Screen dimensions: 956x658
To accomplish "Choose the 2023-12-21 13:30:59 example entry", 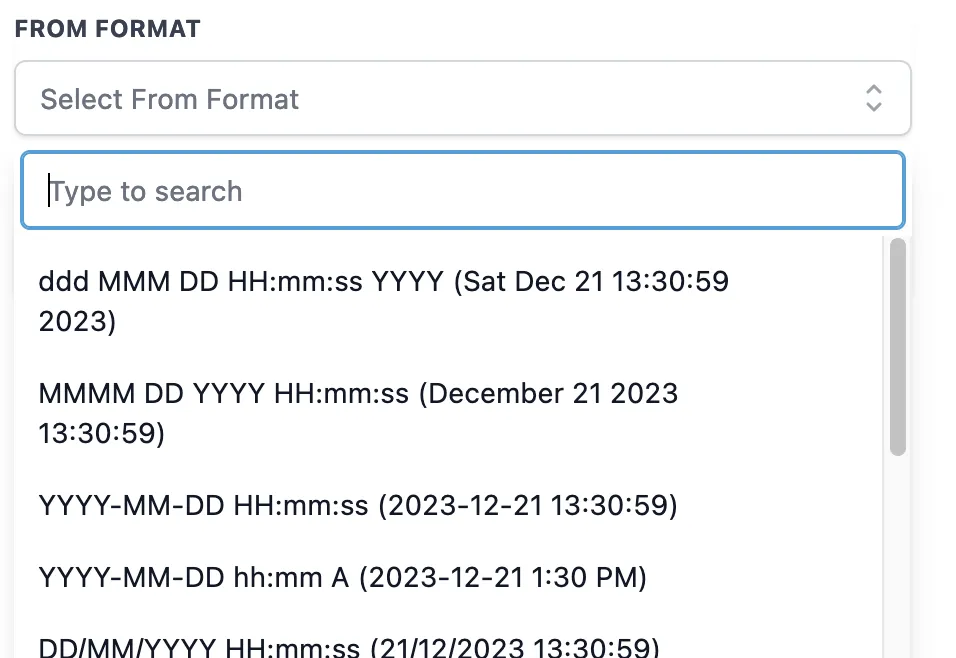I will (x=527, y=506).
